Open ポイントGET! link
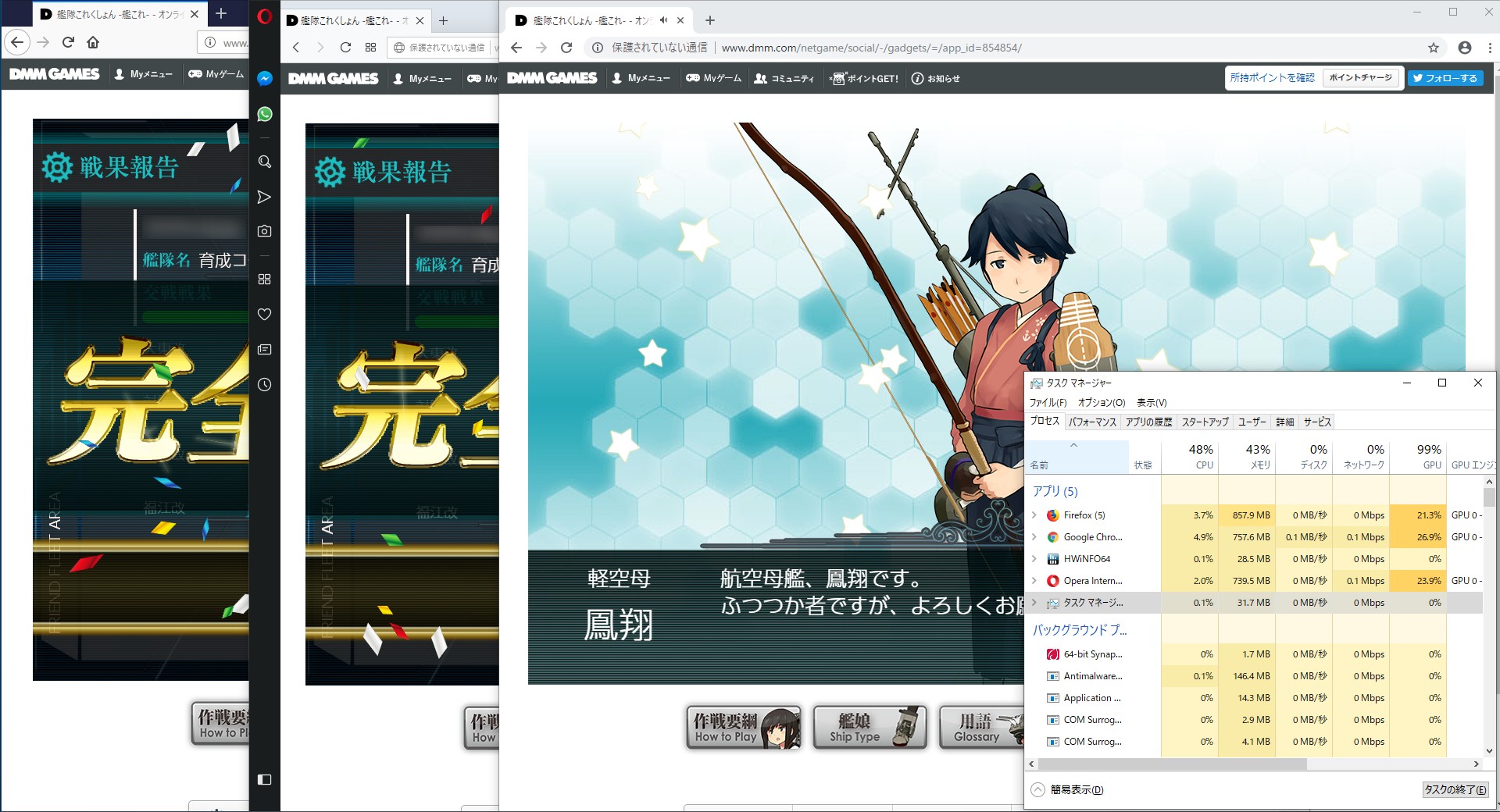This screenshot has width=1500, height=812. pos(864,78)
